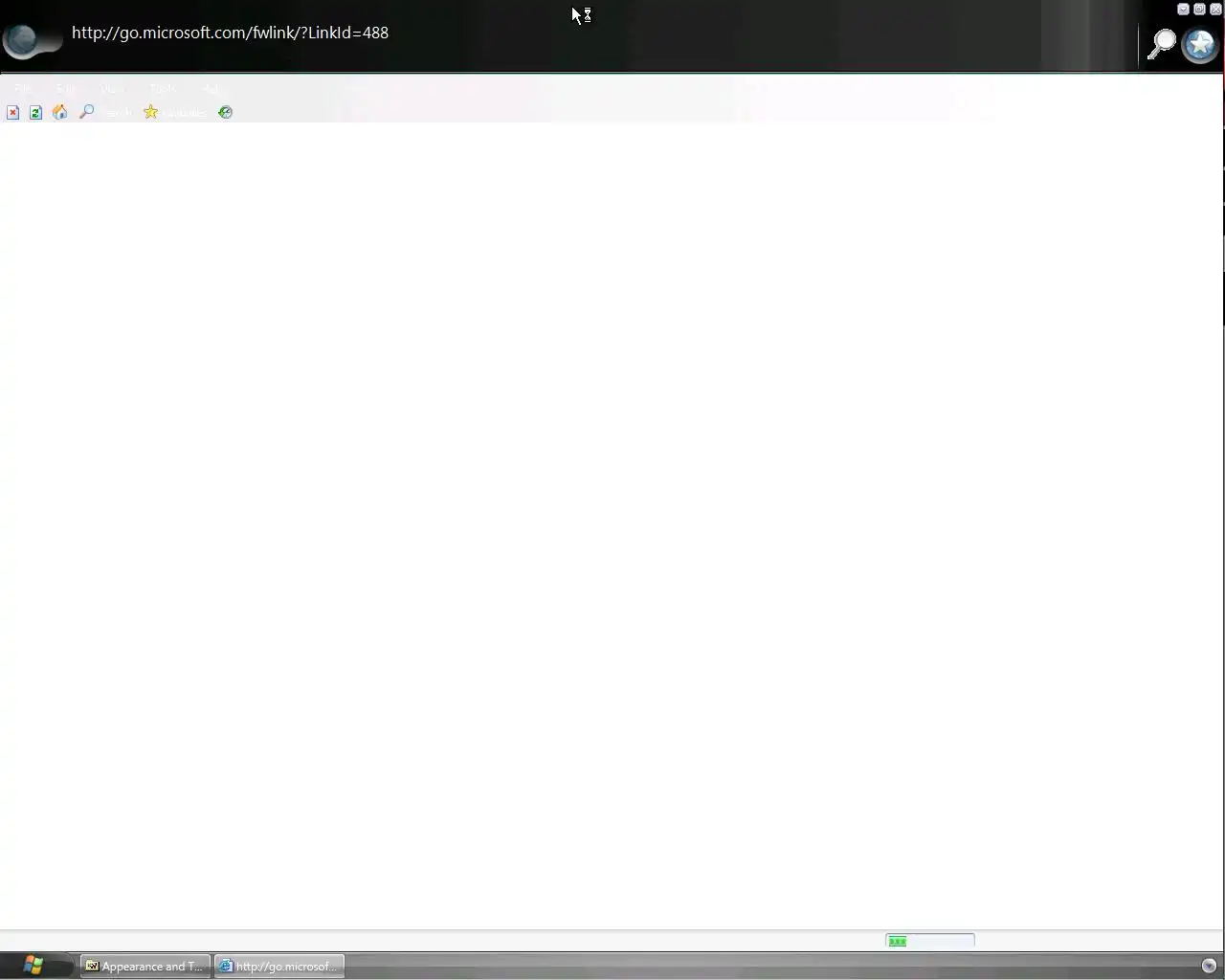Viewport: 1225px width, 980px height.
Task: Refresh the page with the toolbar icon
Action: (35, 113)
